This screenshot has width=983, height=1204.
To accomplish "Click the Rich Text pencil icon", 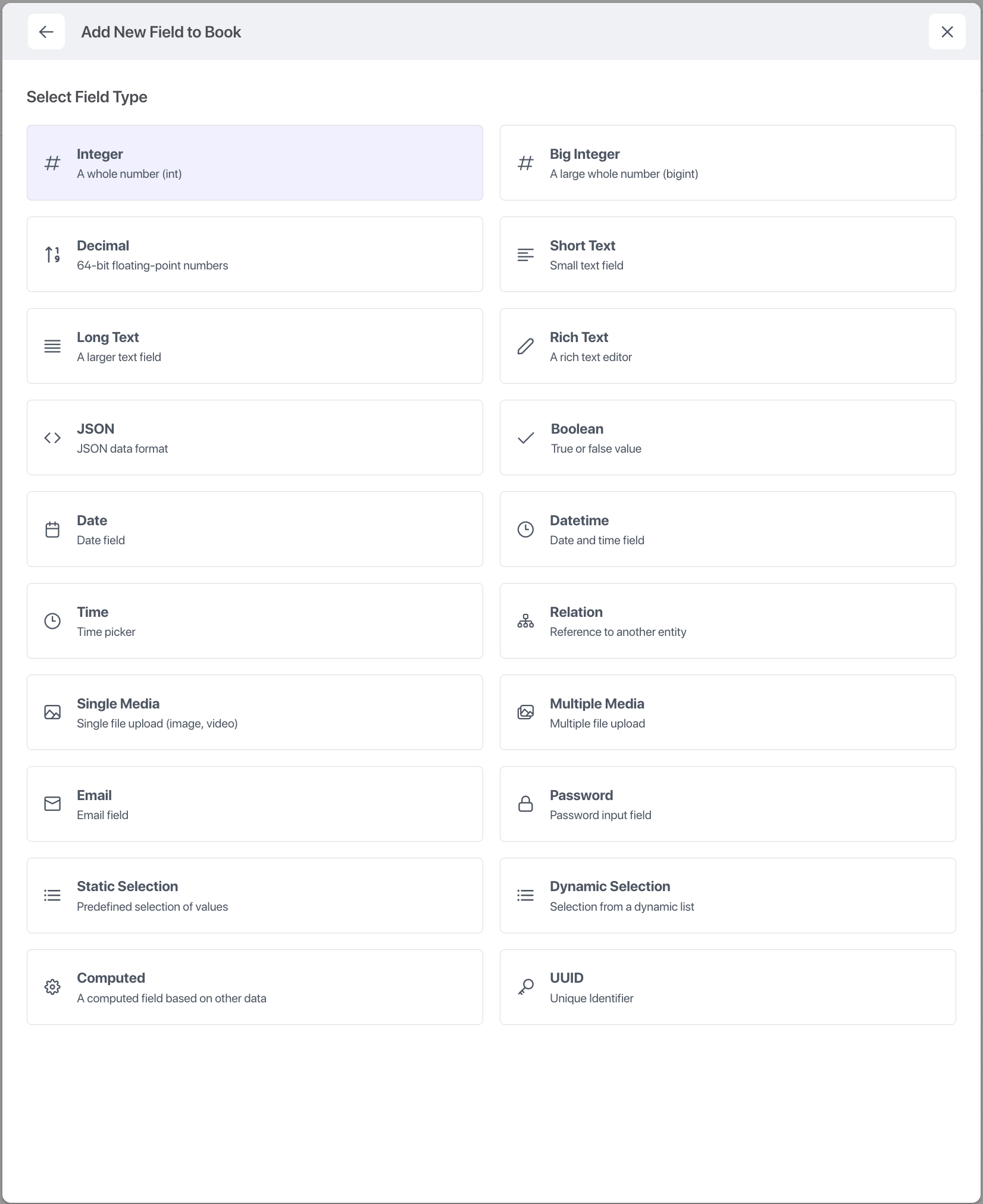I will 525,346.
